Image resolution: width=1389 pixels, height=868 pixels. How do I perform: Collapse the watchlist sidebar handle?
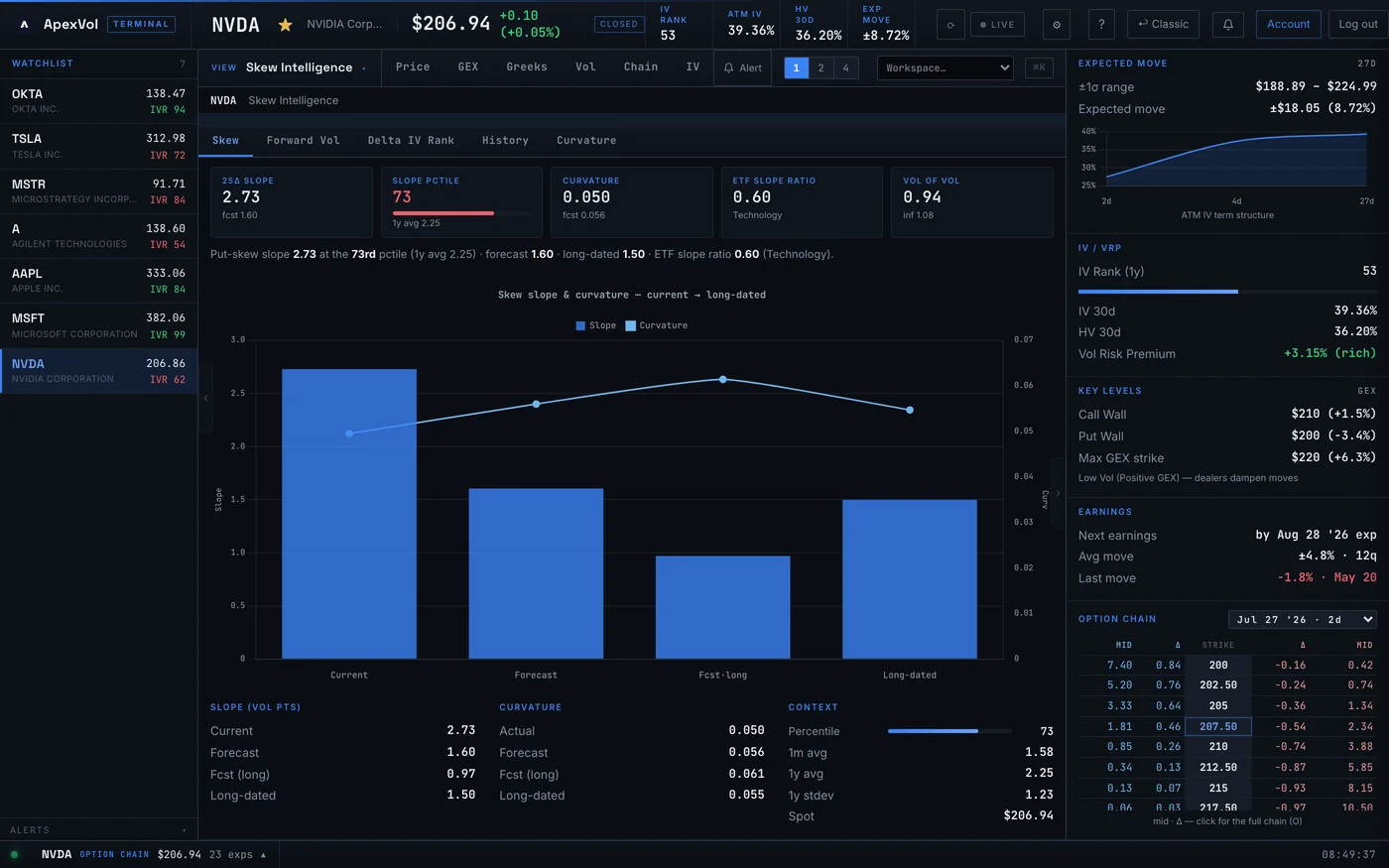(x=206, y=397)
